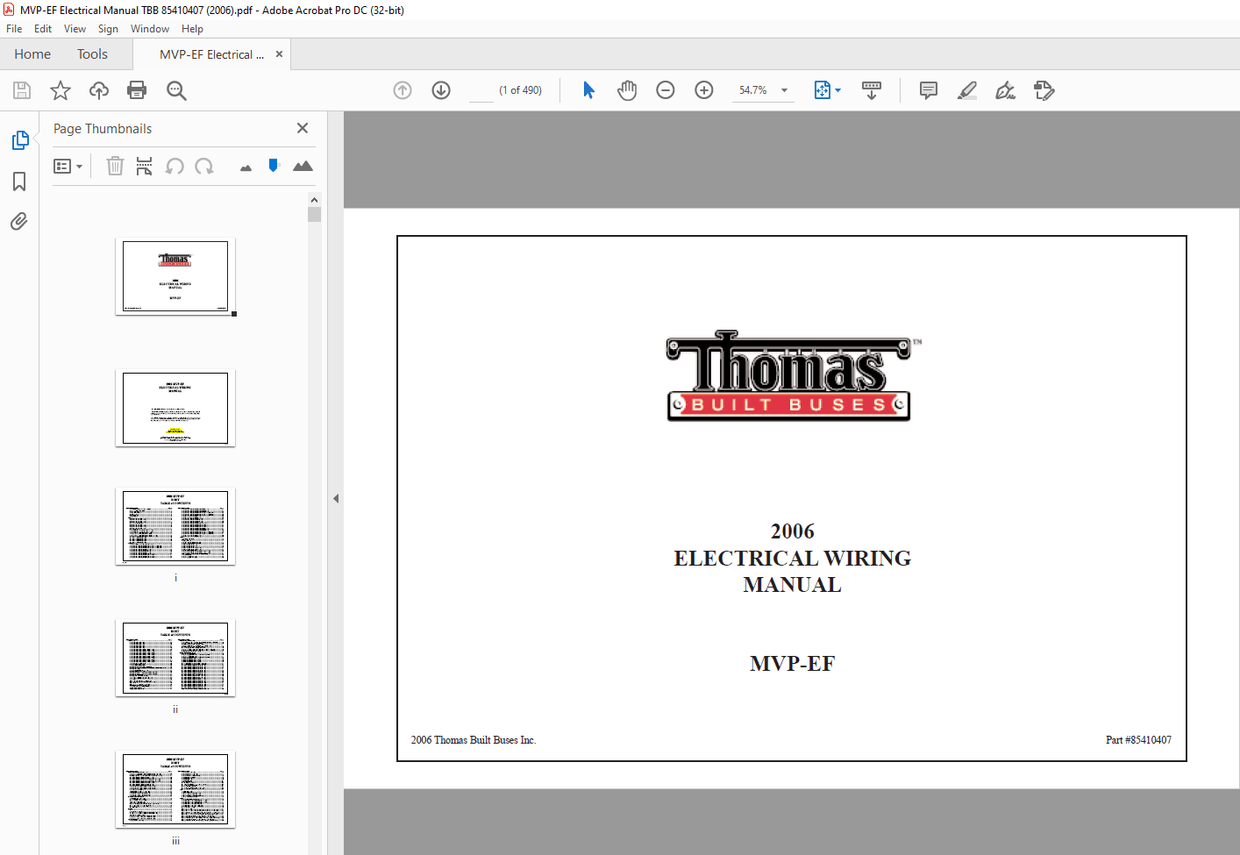
Task: Enlarge thumbnails with large mountain icon
Action: point(303,166)
